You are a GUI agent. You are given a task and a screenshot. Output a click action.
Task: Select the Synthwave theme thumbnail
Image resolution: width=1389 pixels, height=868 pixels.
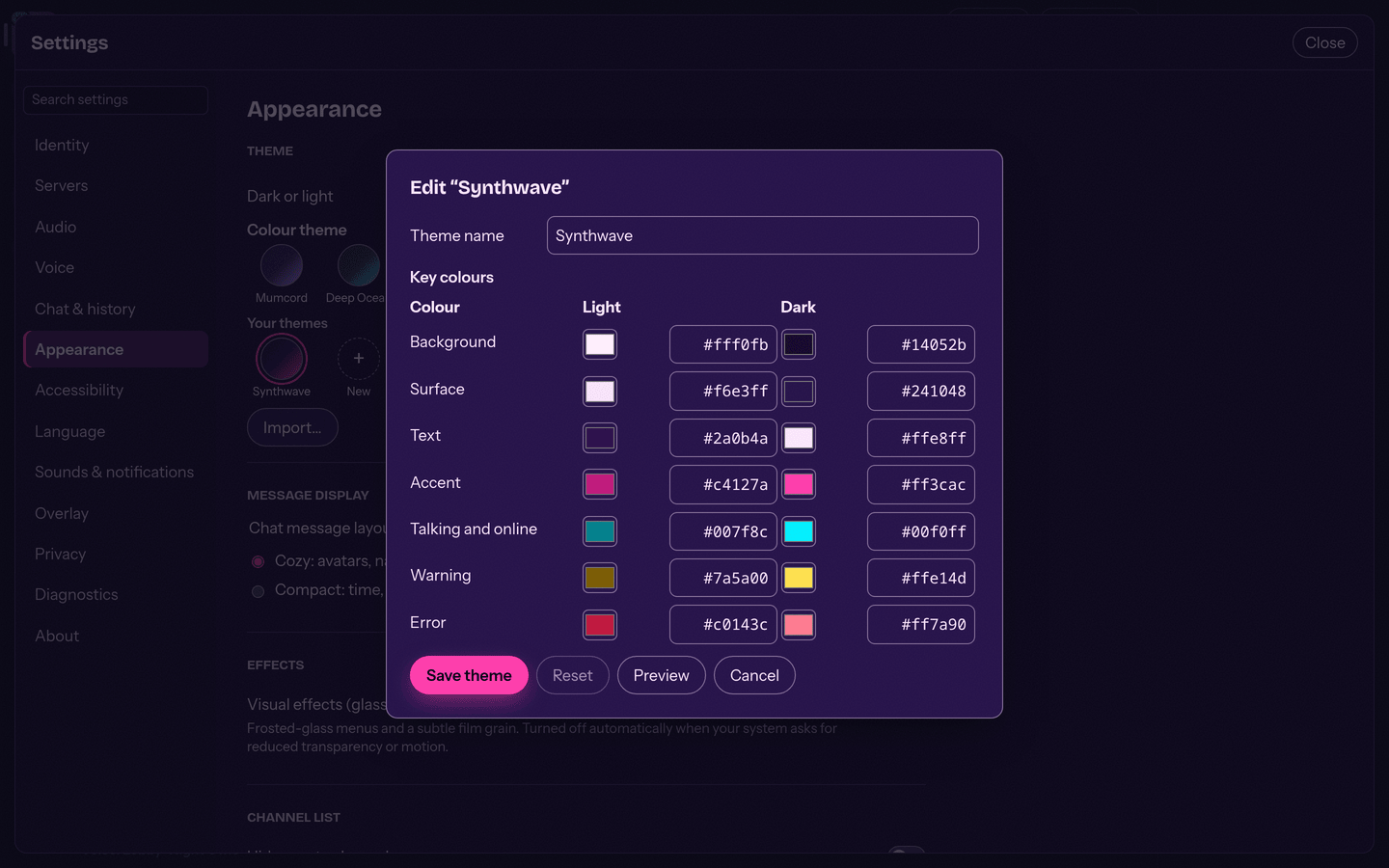[x=282, y=359]
